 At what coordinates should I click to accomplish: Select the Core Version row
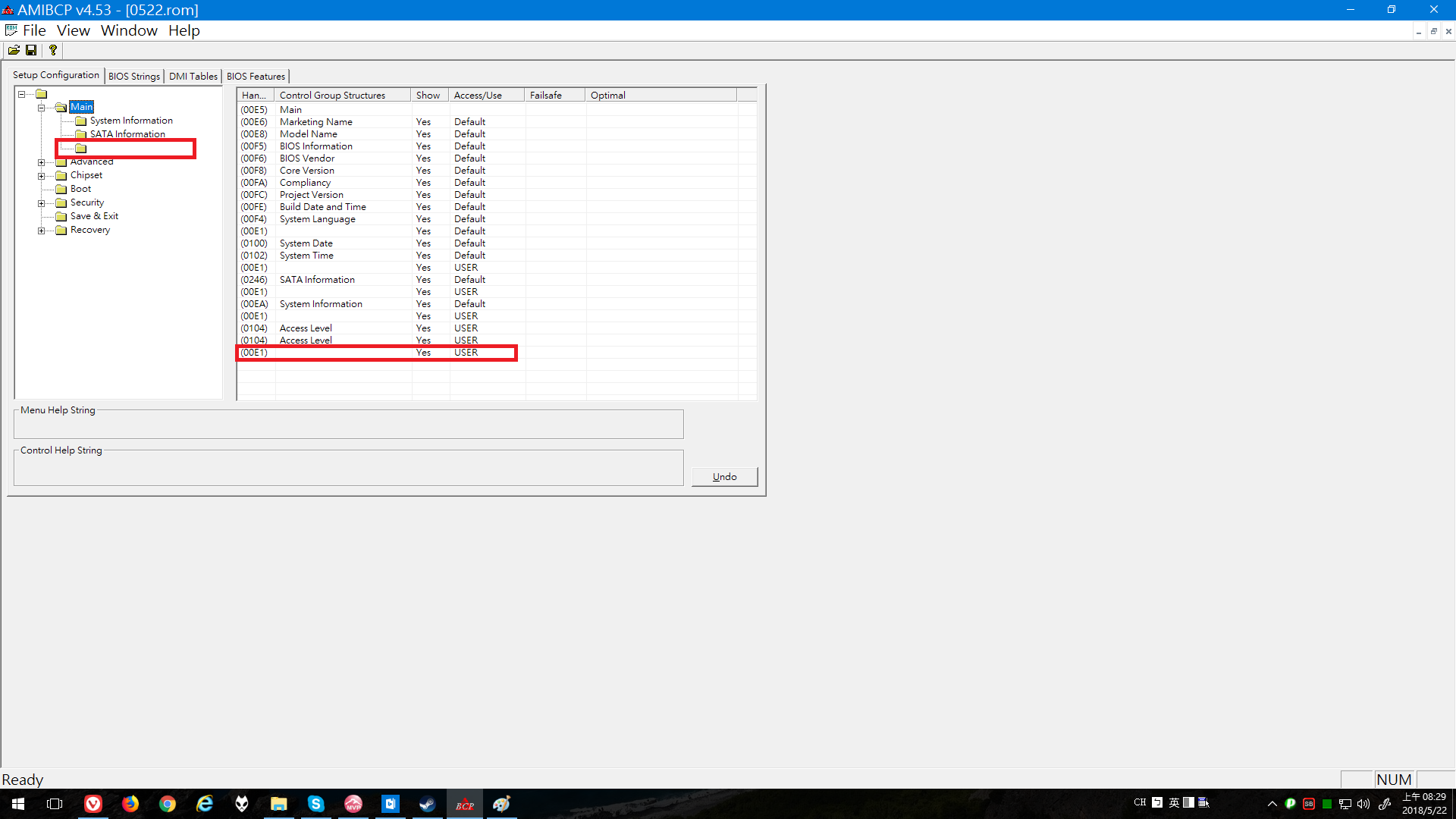point(497,171)
